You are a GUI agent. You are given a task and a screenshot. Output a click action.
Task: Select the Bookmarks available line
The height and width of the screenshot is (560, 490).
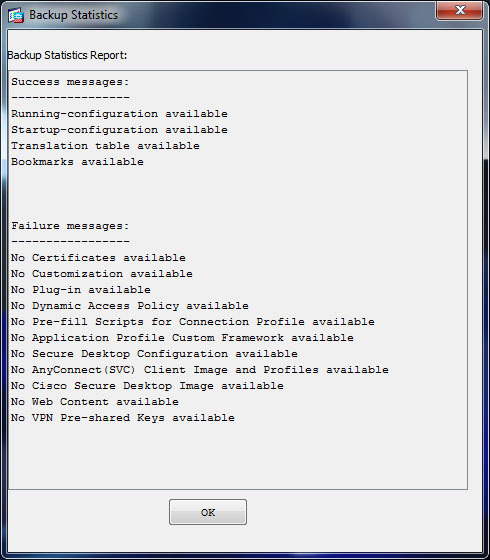pyautogui.click(x=78, y=162)
